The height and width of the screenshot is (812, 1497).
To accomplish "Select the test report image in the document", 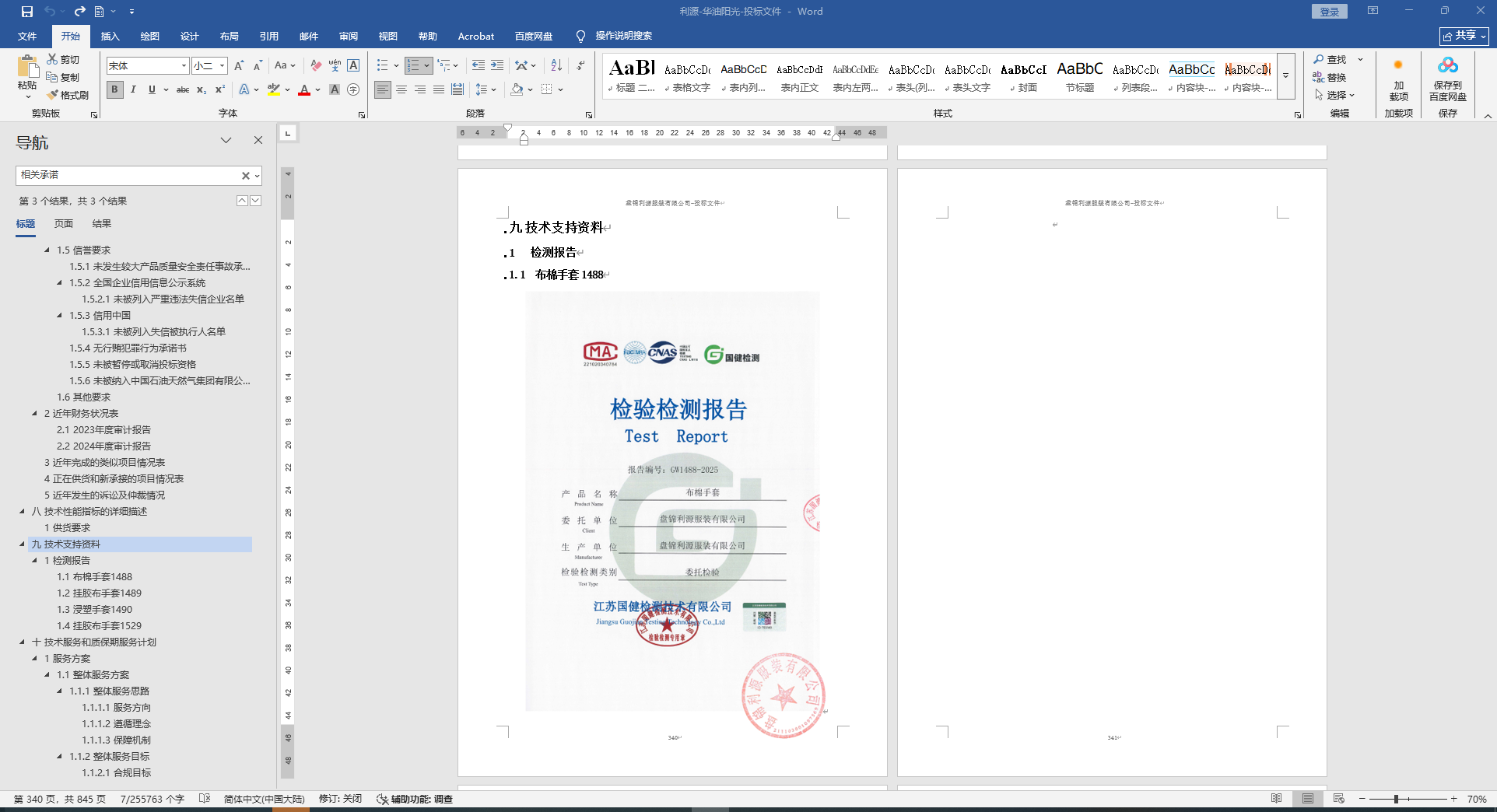I will pos(672,502).
